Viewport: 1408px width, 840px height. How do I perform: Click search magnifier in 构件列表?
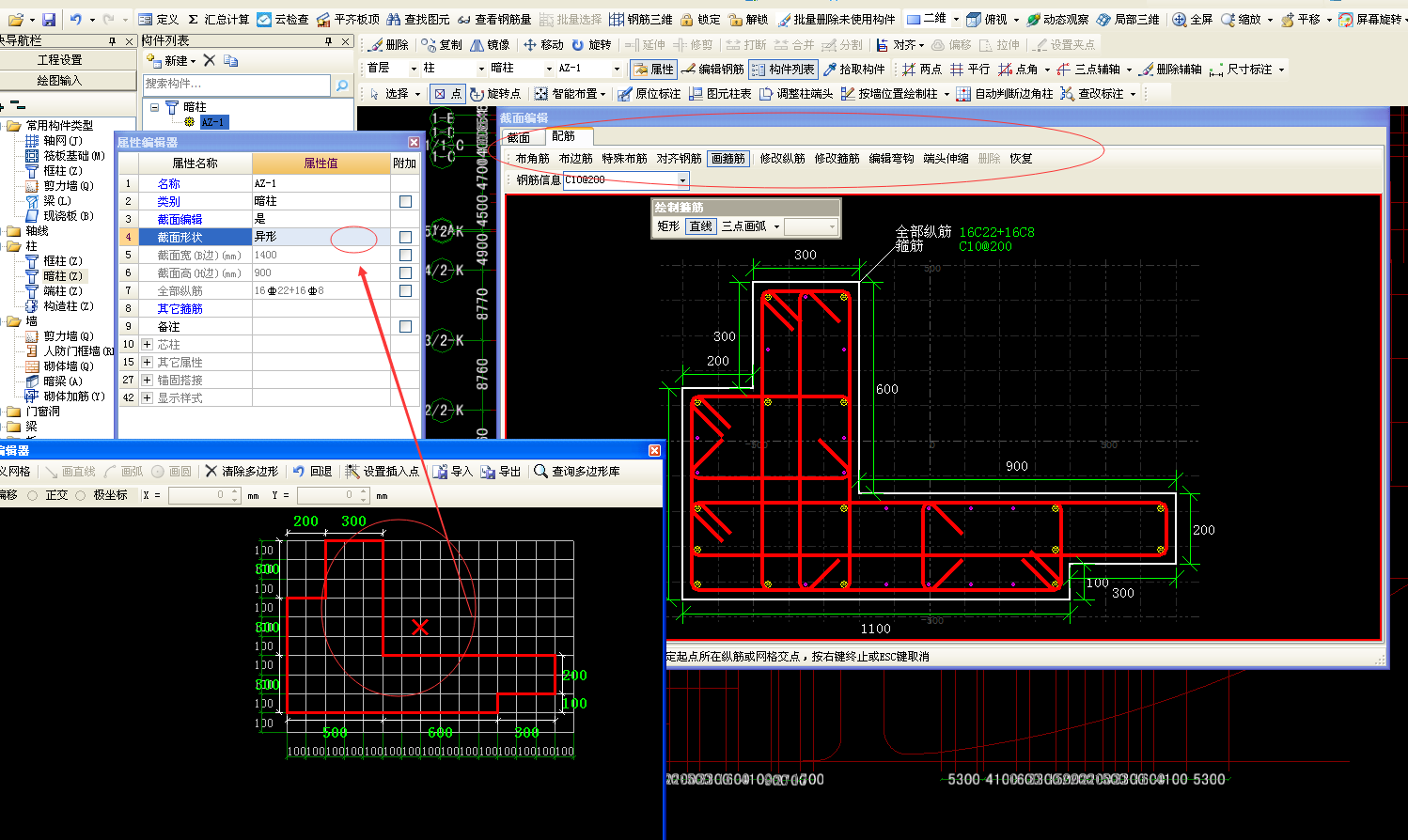click(342, 85)
